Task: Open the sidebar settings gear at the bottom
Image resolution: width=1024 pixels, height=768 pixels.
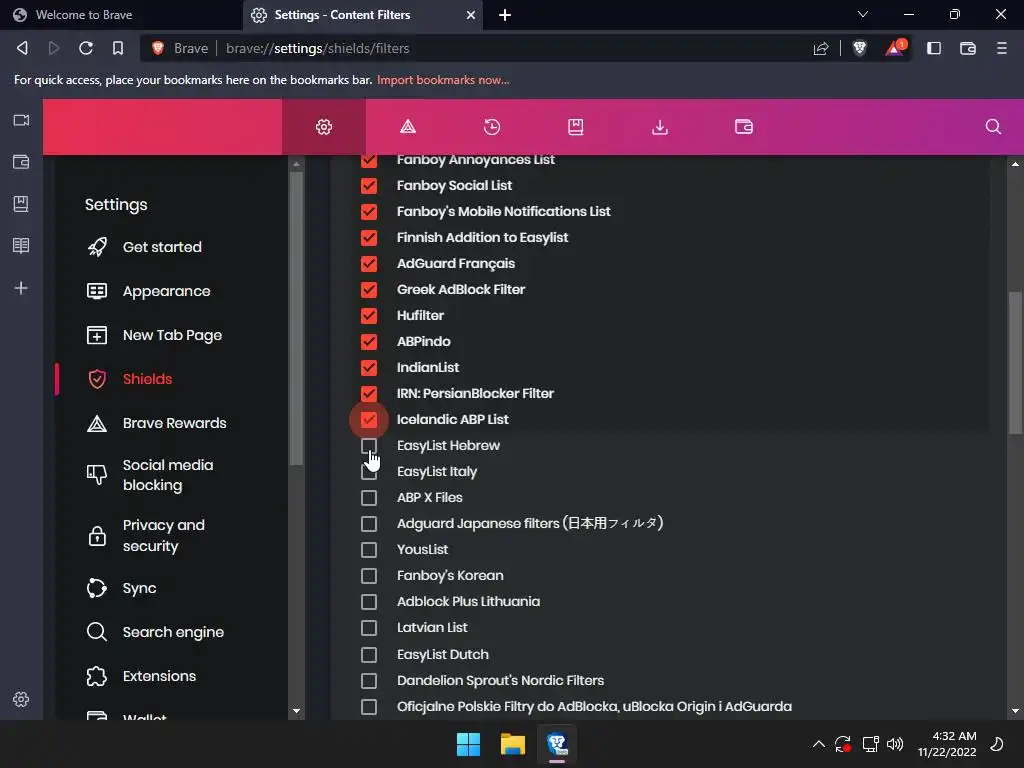Action: coord(21,699)
